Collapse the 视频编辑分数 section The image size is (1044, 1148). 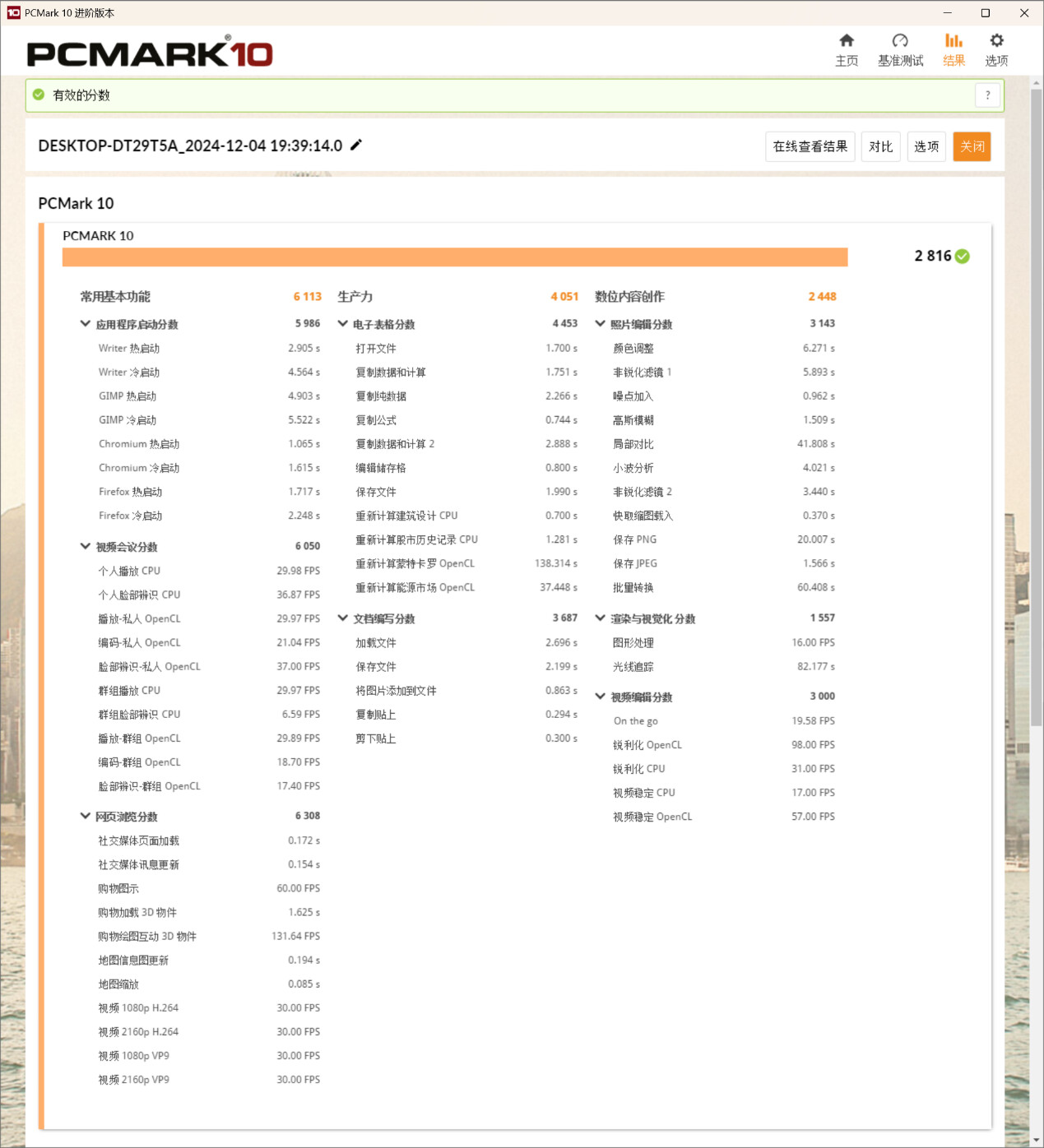point(601,697)
